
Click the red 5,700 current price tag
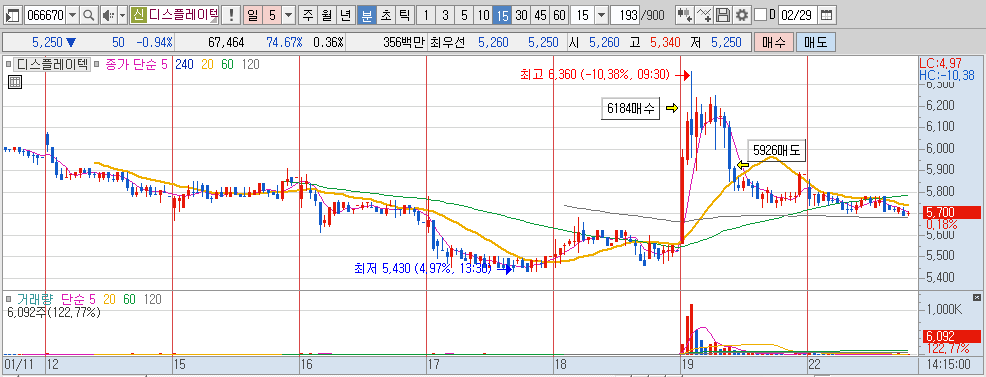[x=950, y=213]
